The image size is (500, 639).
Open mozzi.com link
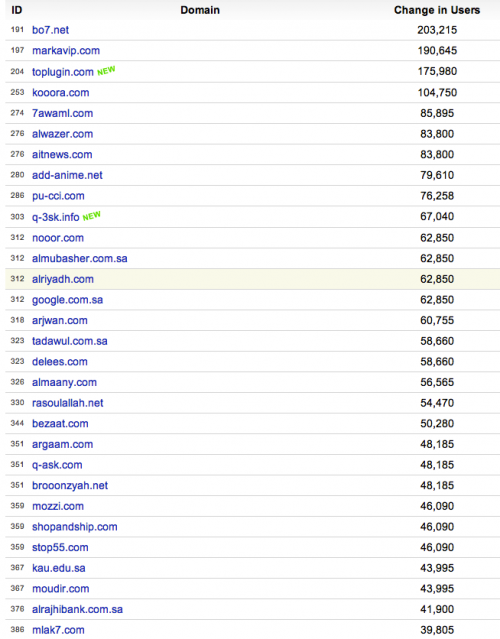(x=58, y=507)
